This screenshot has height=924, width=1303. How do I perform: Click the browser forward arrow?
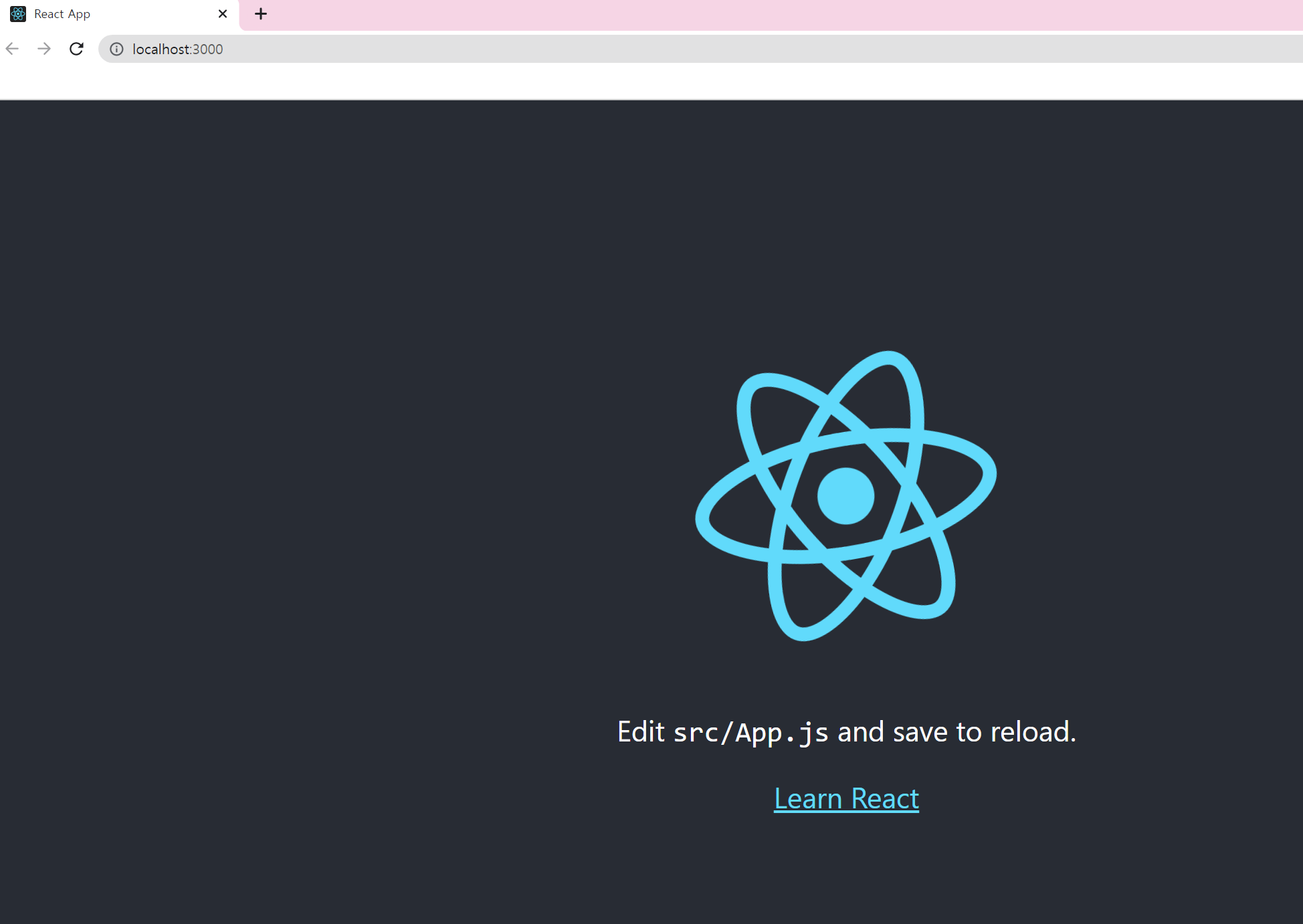[44, 49]
